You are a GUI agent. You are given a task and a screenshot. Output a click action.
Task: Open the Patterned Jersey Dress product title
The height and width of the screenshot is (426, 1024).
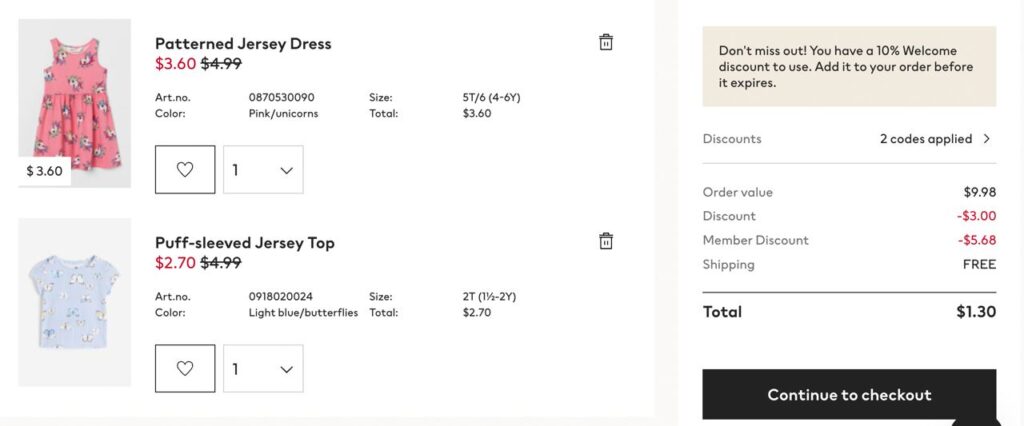(243, 44)
